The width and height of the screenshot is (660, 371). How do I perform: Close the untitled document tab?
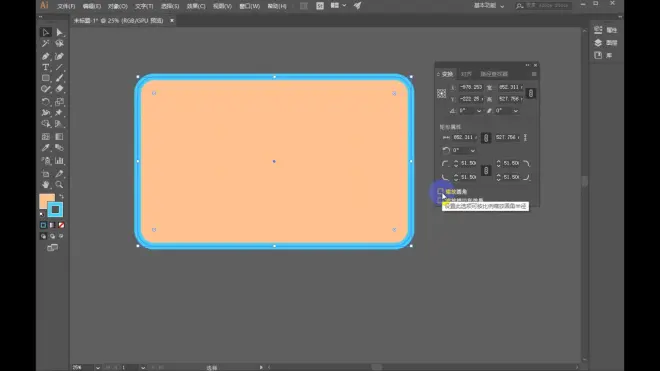(172, 20)
